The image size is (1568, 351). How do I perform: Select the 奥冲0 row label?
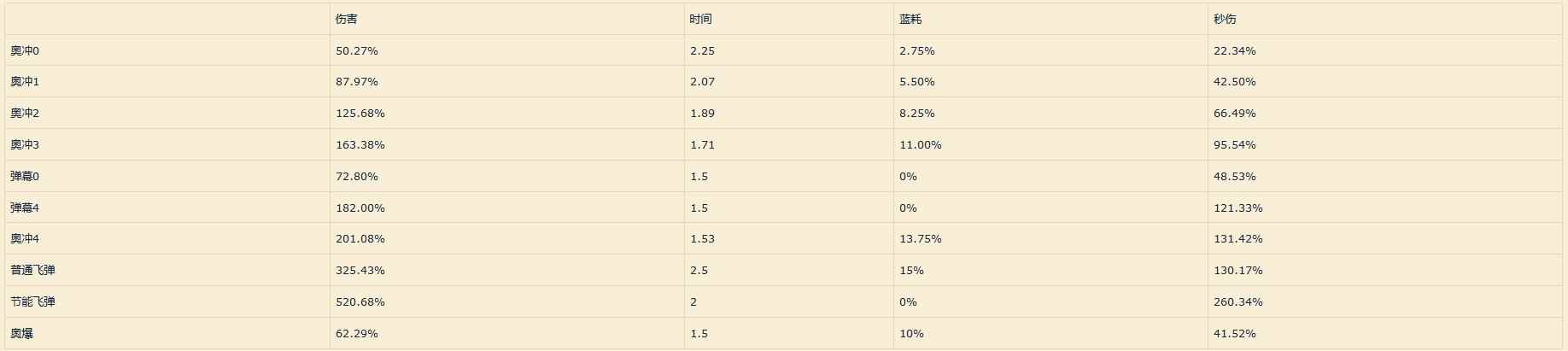[x=25, y=51]
